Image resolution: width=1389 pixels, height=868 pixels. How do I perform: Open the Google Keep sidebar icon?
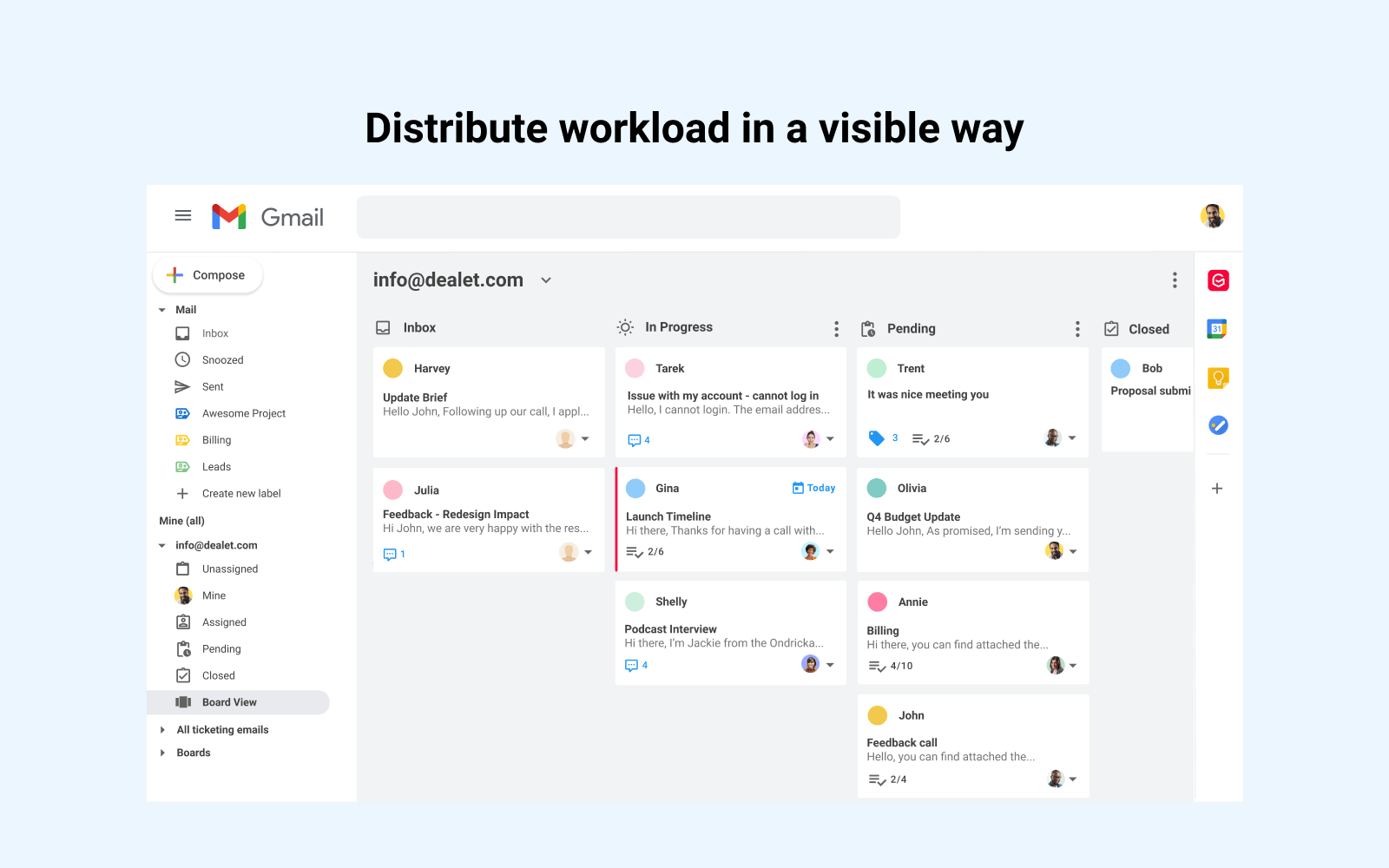coord(1218,377)
